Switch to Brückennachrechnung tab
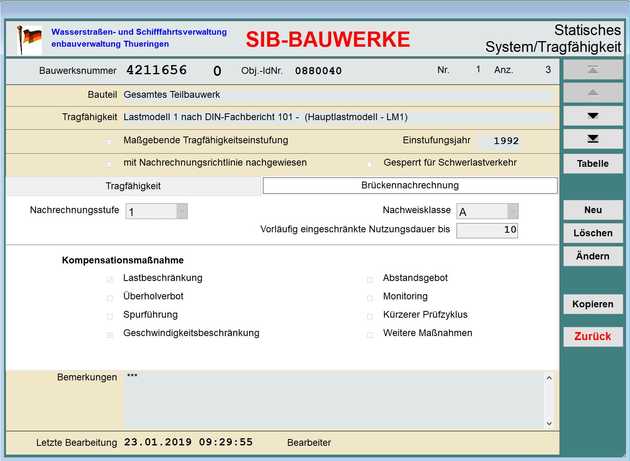Screen dimensions: 630x461 point(410,185)
